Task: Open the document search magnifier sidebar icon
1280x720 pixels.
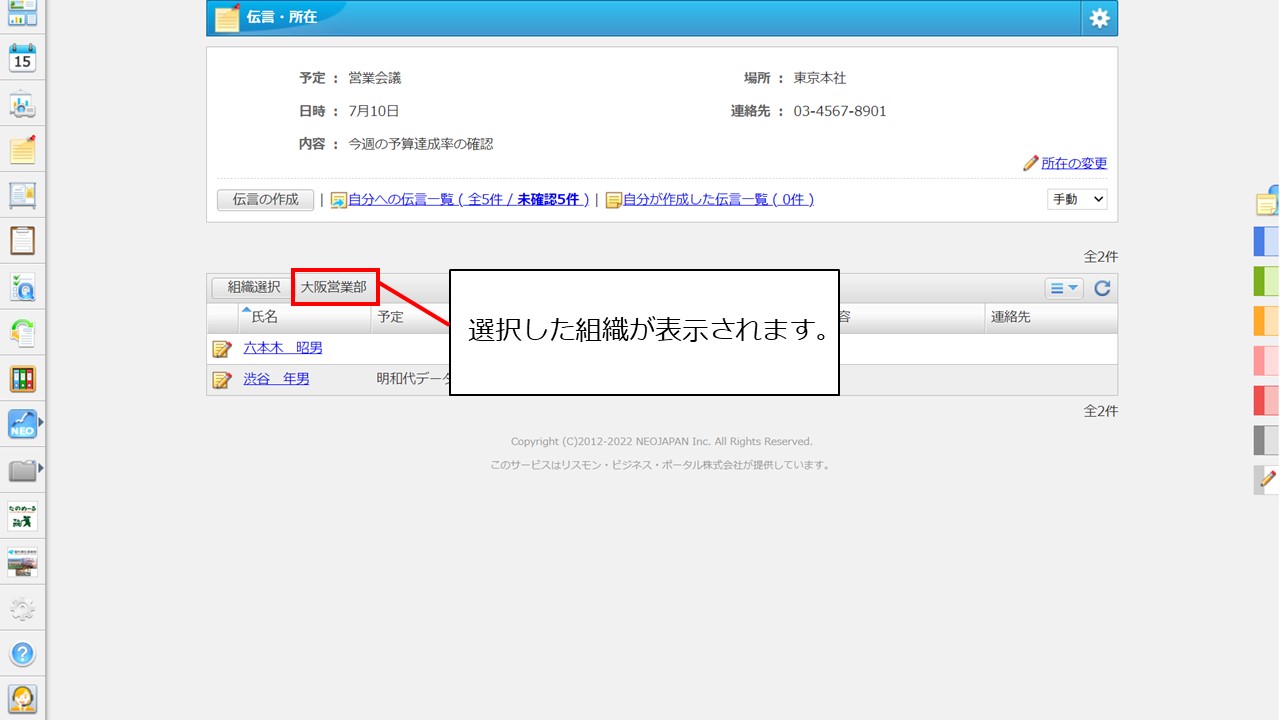Action: point(22,288)
